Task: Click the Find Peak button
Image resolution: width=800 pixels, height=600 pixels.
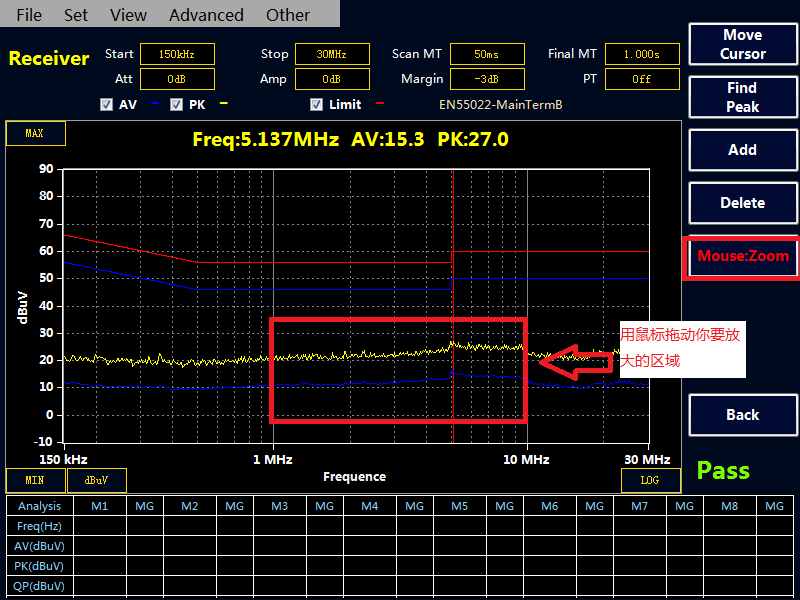Action: (x=742, y=97)
